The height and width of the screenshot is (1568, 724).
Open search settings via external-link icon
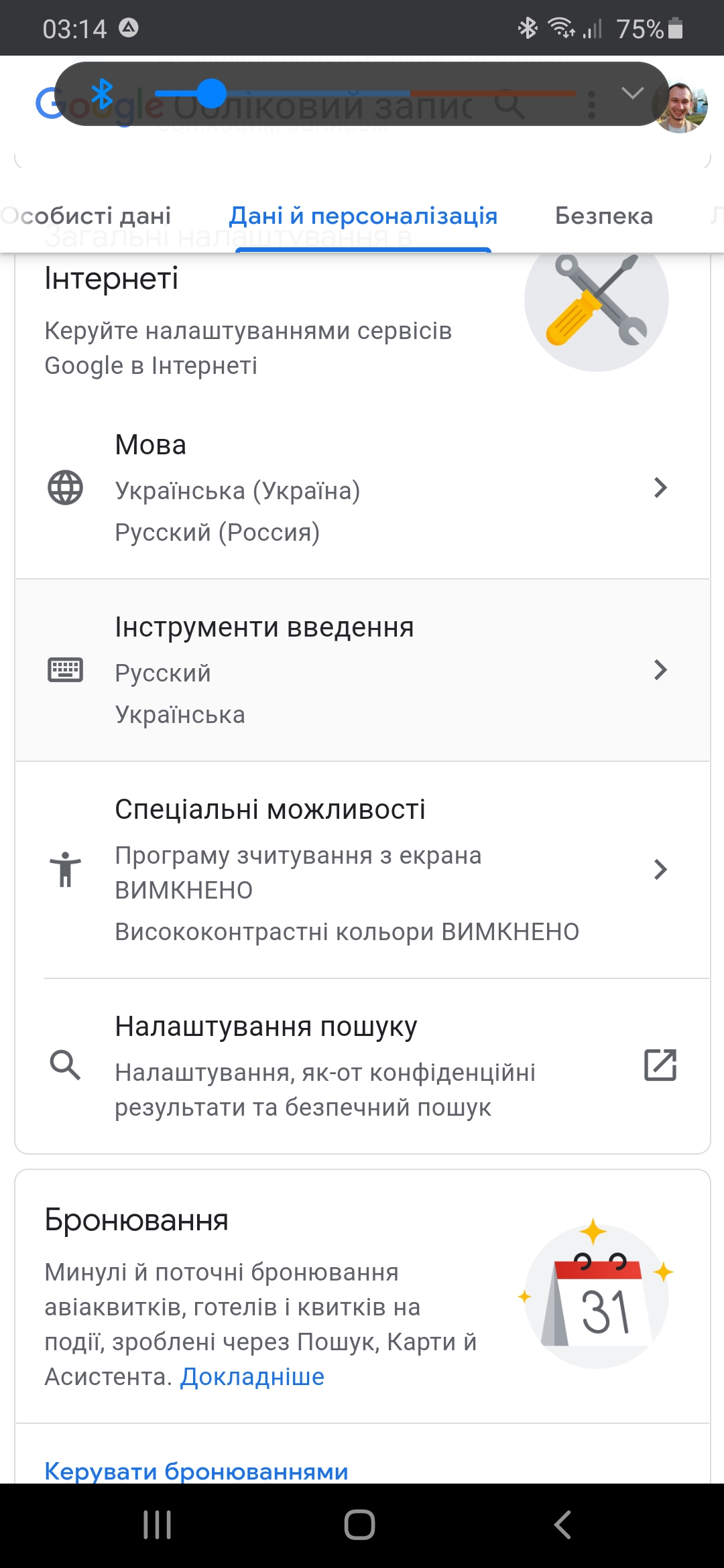[x=660, y=1065]
